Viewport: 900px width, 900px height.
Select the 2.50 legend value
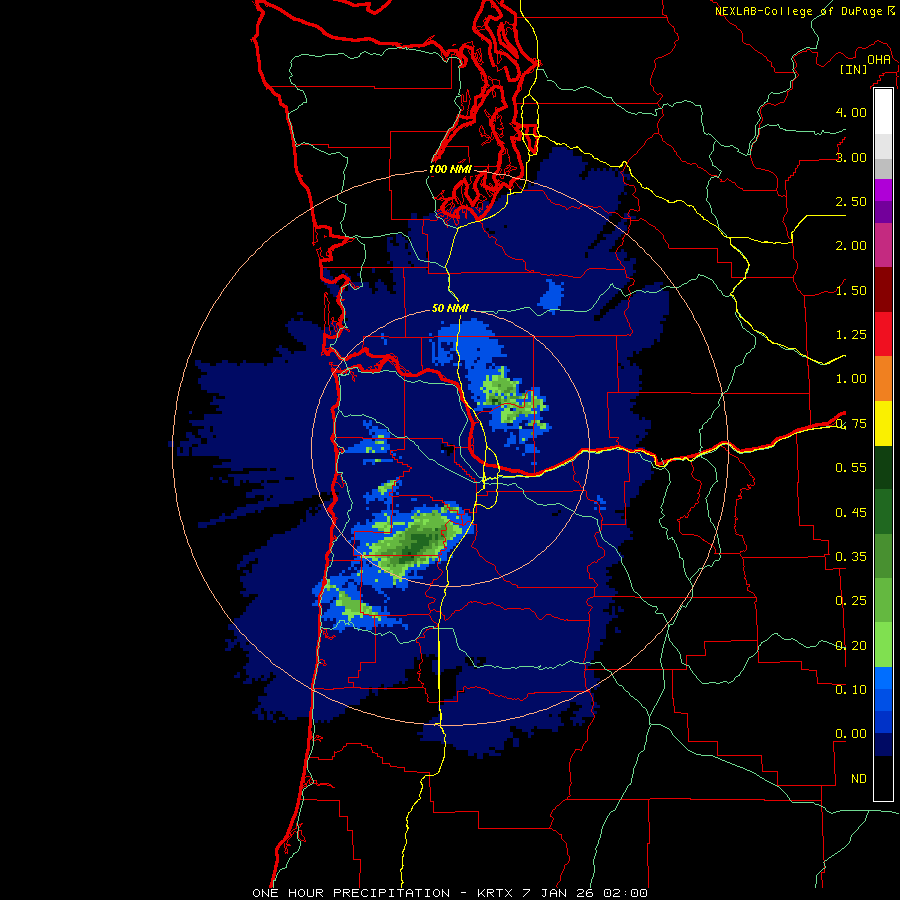(851, 201)
